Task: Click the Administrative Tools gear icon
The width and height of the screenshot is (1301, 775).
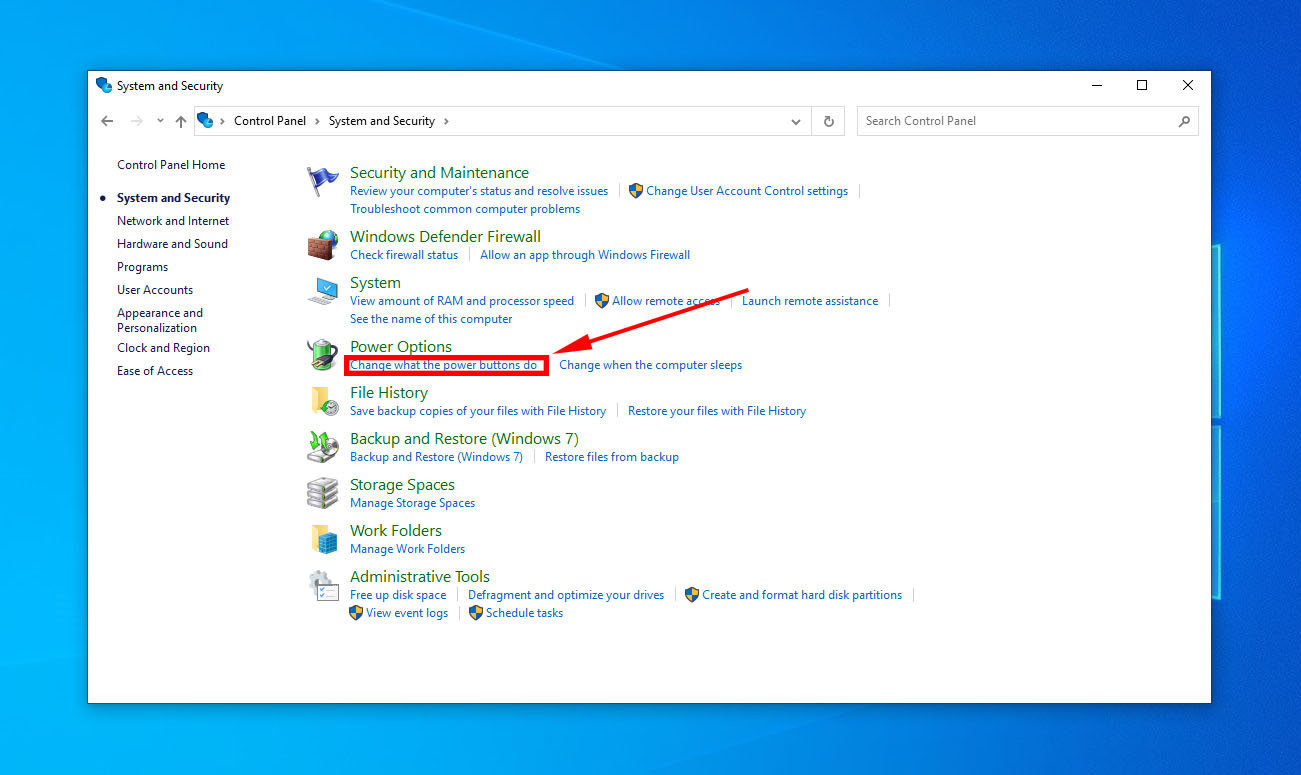Action: (323, 585)
